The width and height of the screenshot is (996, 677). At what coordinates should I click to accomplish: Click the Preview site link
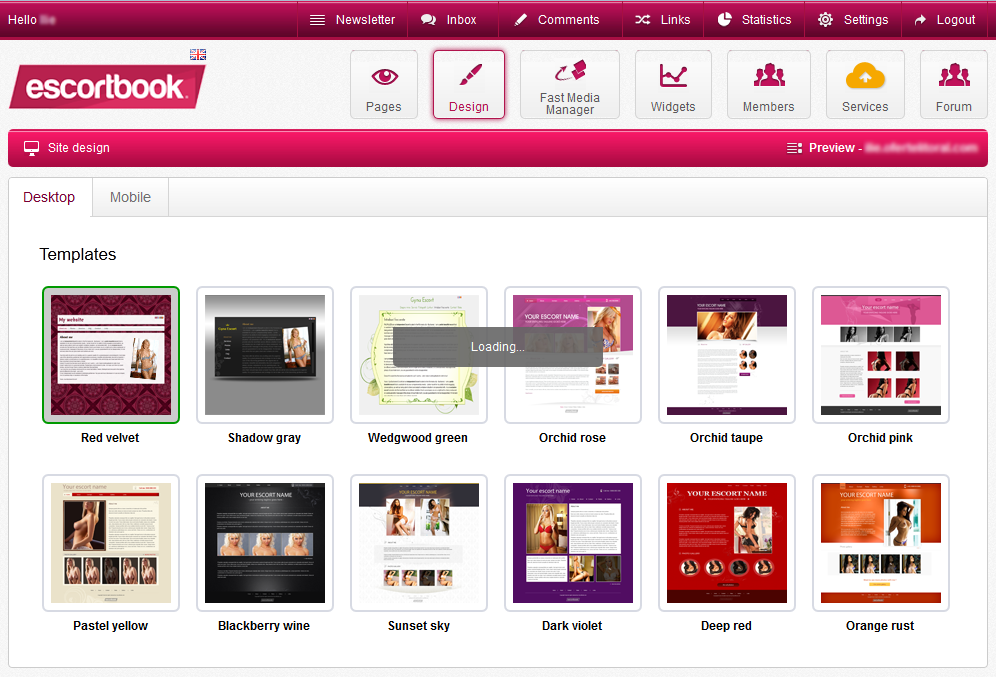[x=880, y=148]
